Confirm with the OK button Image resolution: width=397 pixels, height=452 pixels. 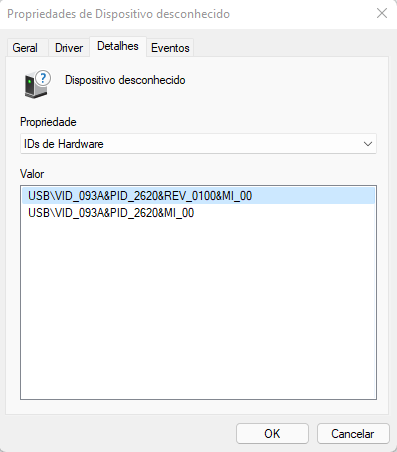272,434
